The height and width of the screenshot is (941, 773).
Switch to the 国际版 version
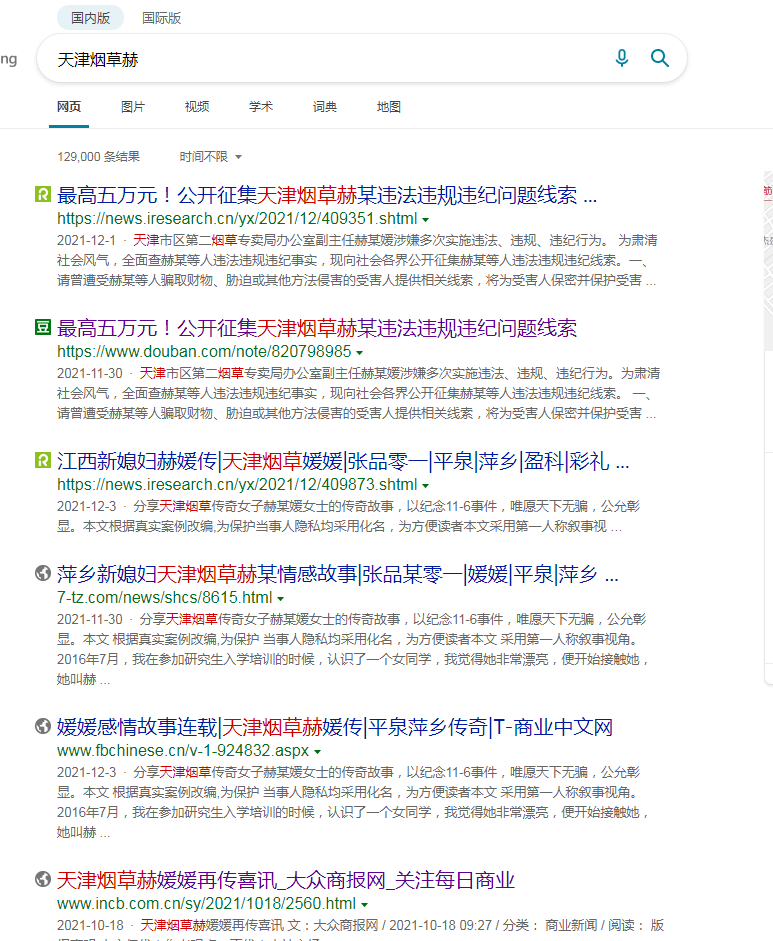(161, 18)
